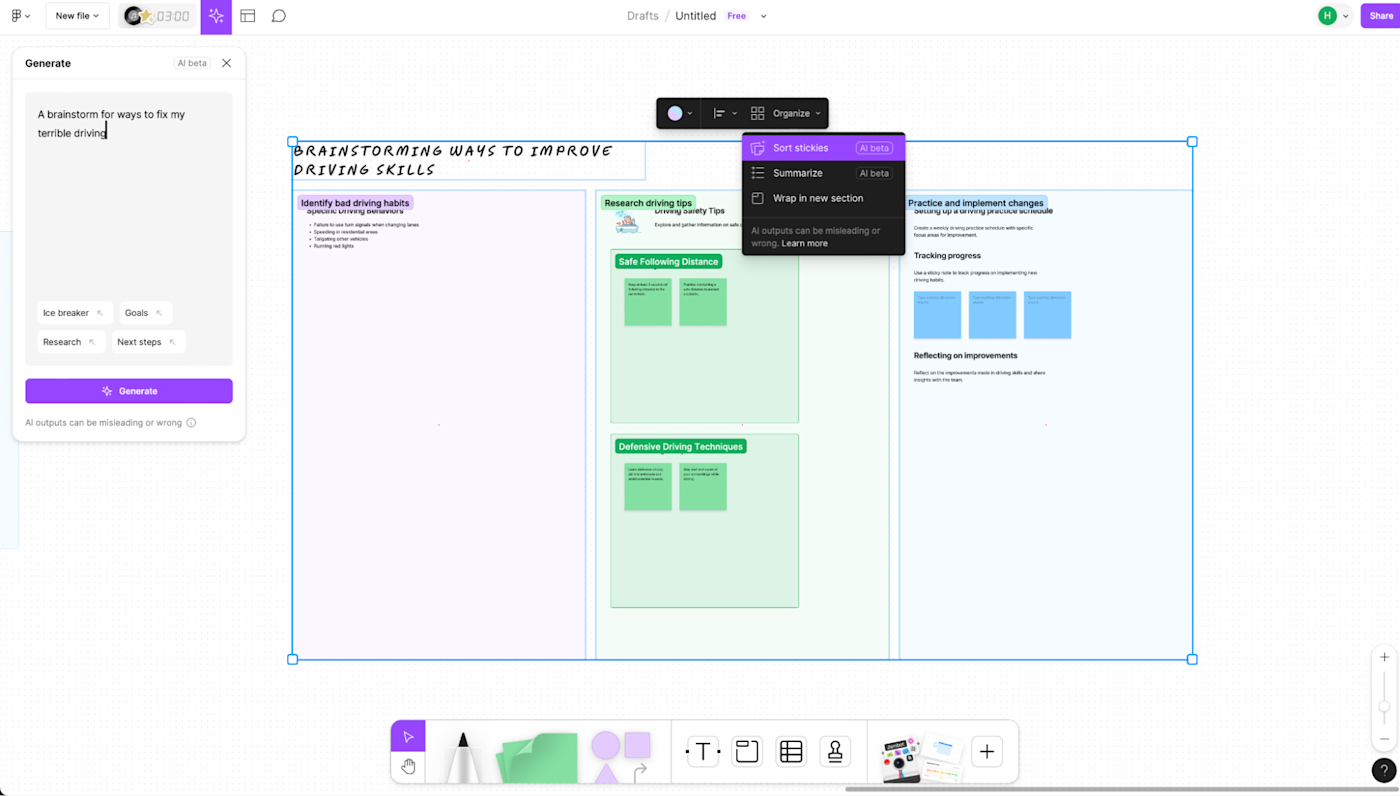Expand the chevron beside the avatar

[x=1346, y=16]
